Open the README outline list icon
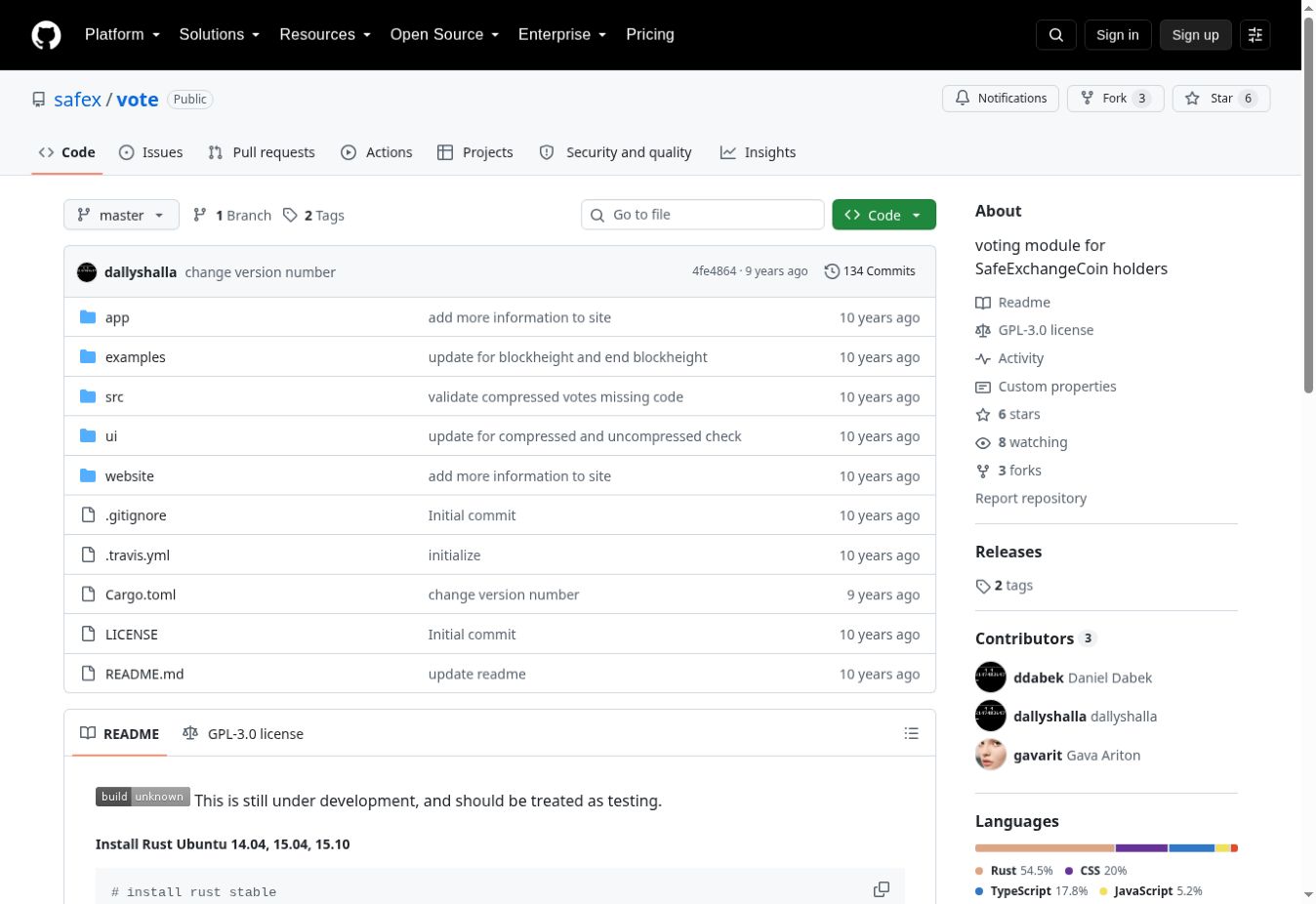 coord(911,733)
